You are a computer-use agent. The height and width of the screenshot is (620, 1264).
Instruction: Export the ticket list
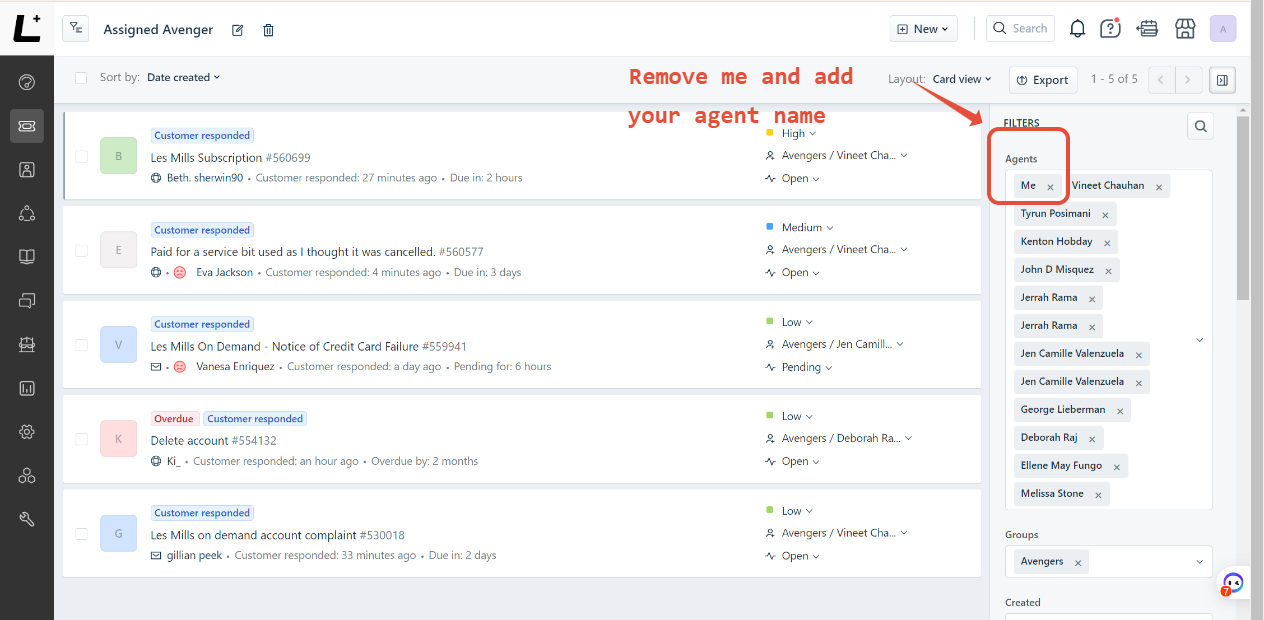click(x=1043, y=80)
